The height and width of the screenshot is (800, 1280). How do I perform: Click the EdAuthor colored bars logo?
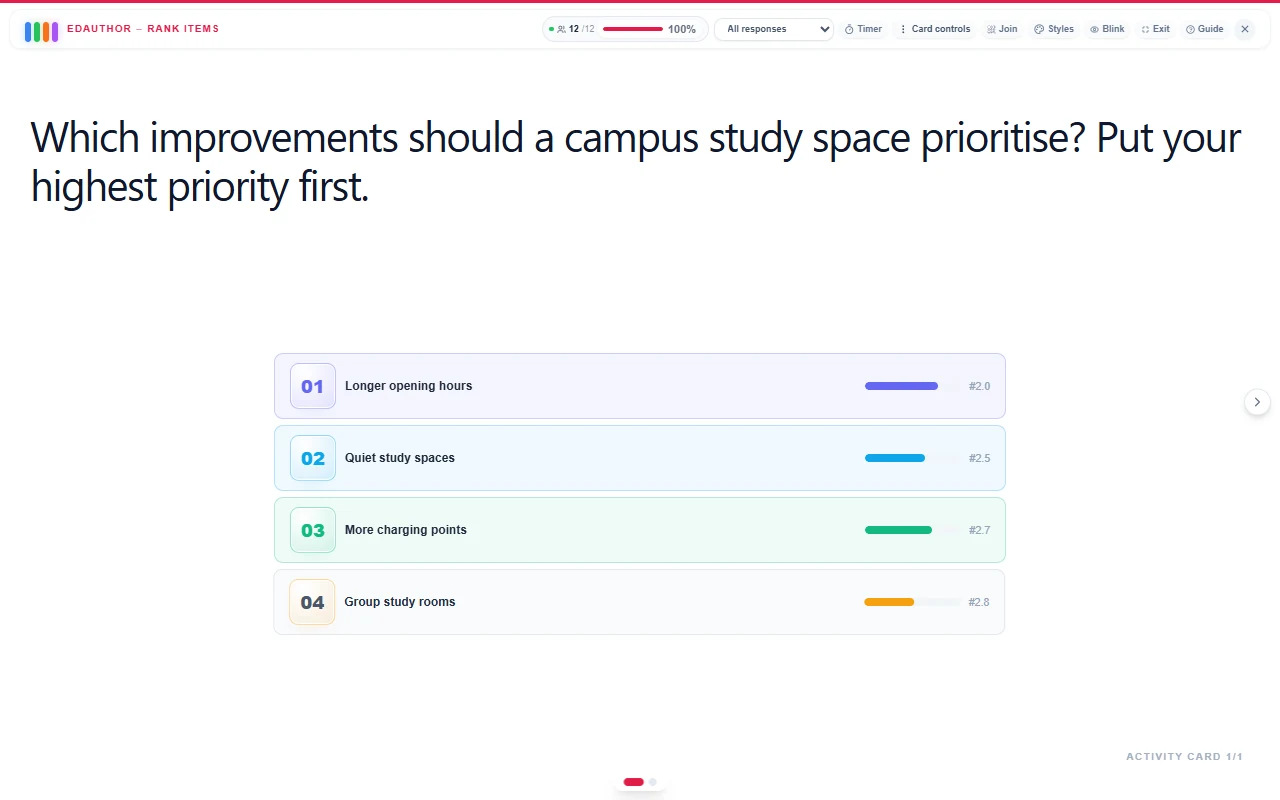point(41,31)
